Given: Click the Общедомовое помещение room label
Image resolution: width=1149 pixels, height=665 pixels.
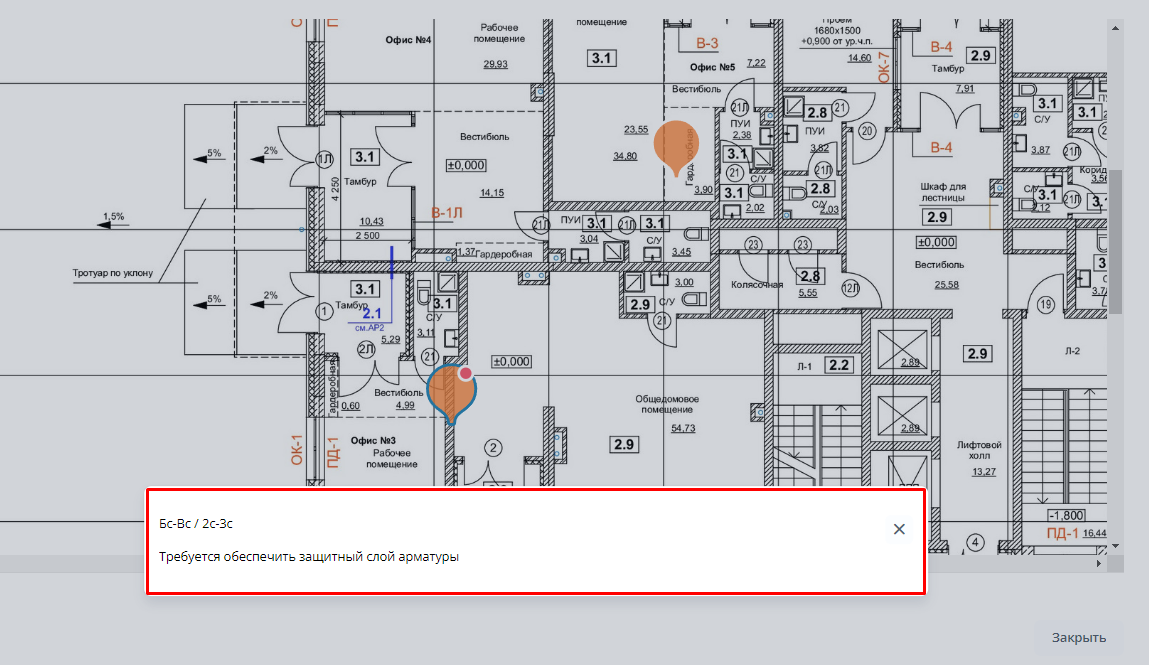Looking at the screenshot, I should [x=667, y=404].
